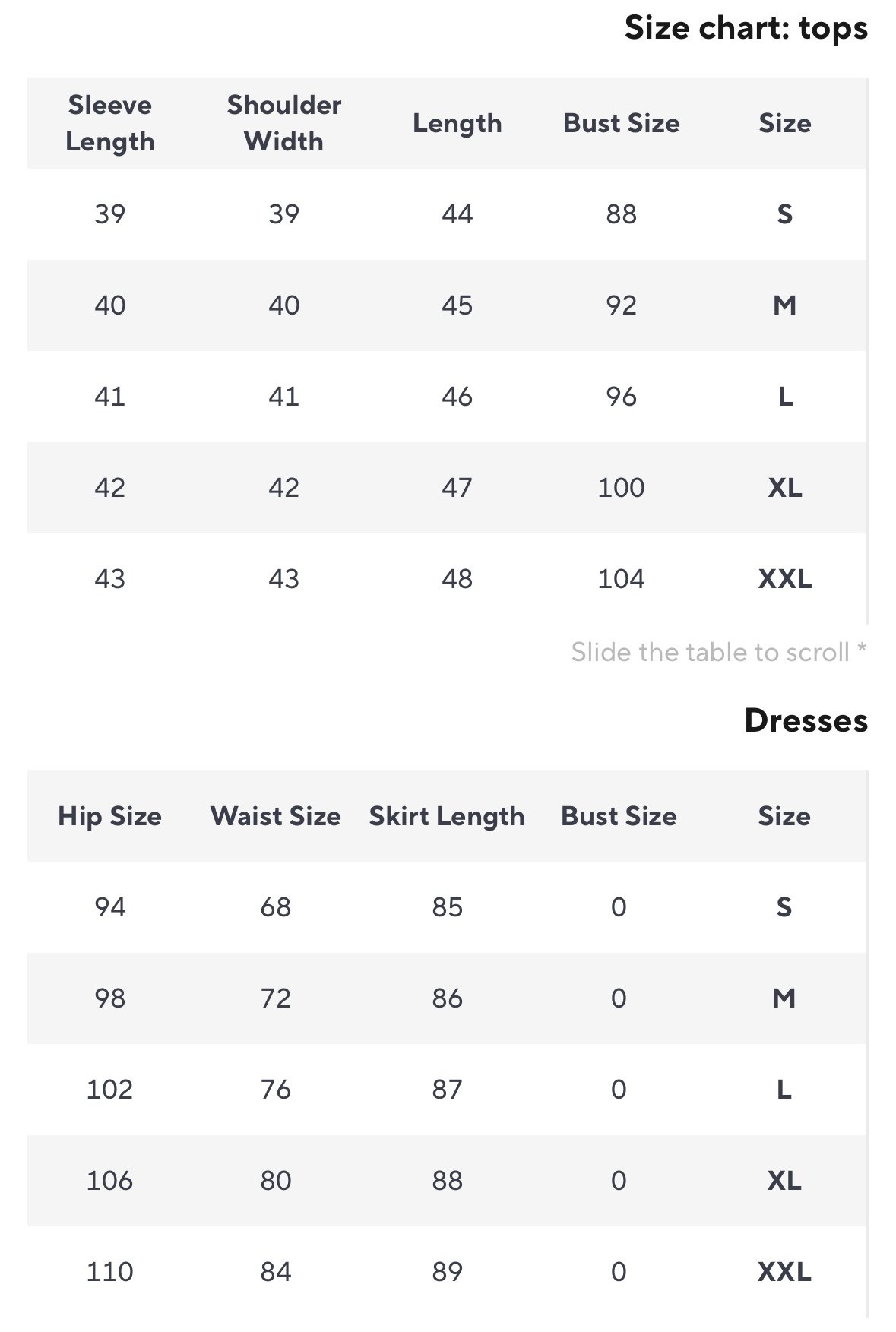
Task: Click the Dresses heading
Action: [806, 720]
